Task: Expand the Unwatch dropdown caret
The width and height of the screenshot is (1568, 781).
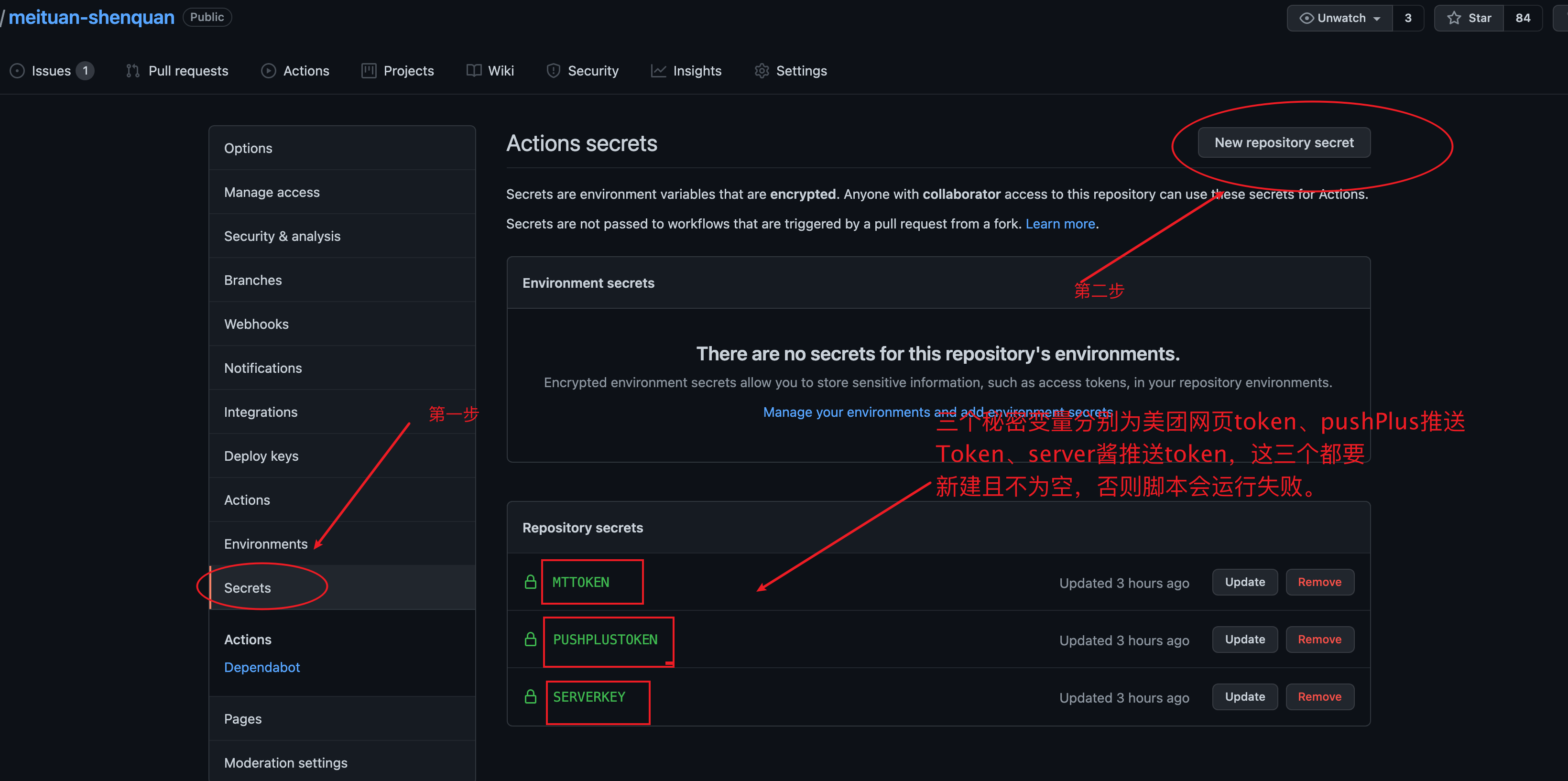Action: [x=1377, y=19]
